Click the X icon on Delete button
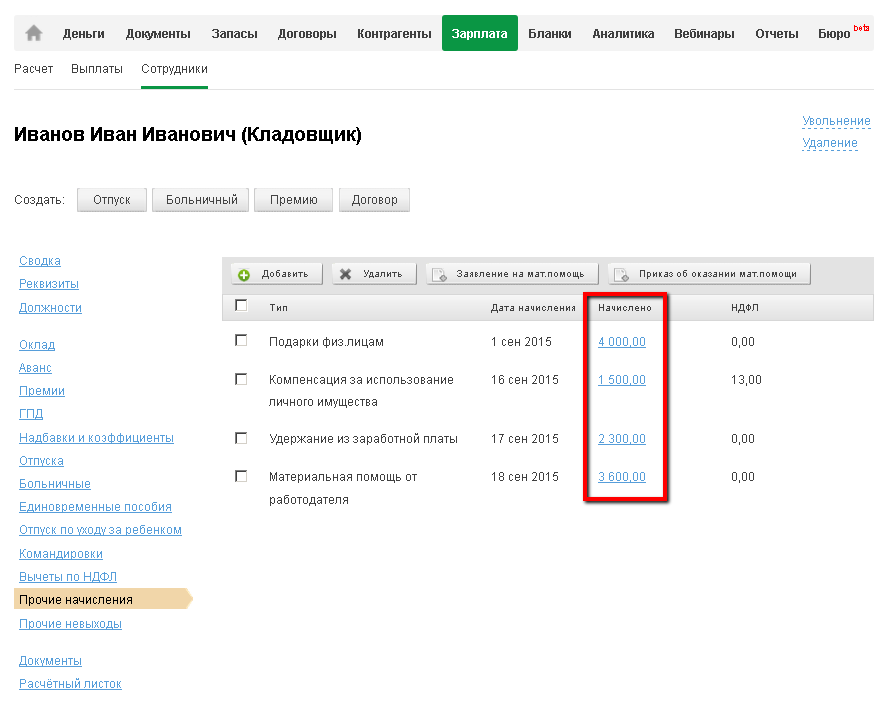 tap(346, 274)
